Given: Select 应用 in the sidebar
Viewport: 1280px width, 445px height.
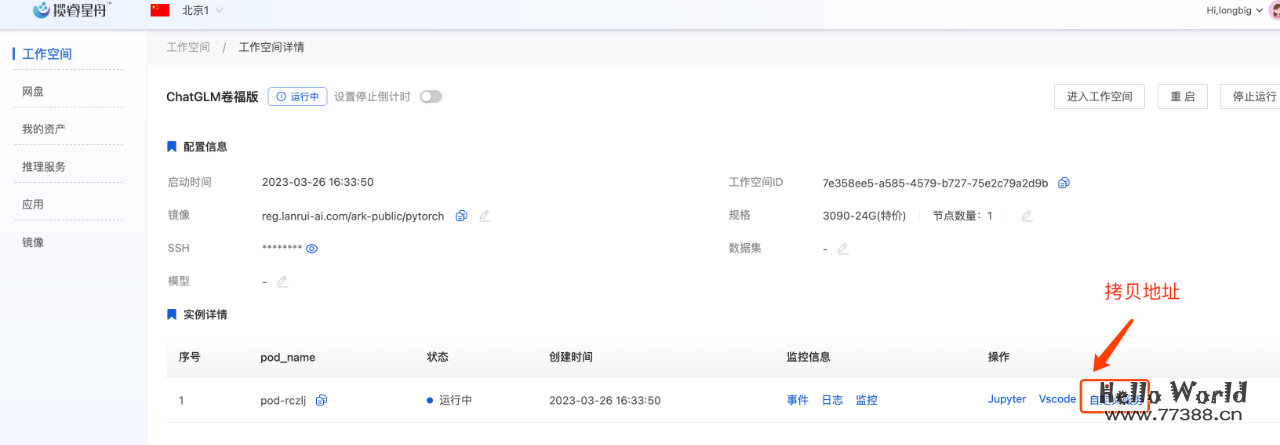Looking at the screenshot, I should point(33,204).
